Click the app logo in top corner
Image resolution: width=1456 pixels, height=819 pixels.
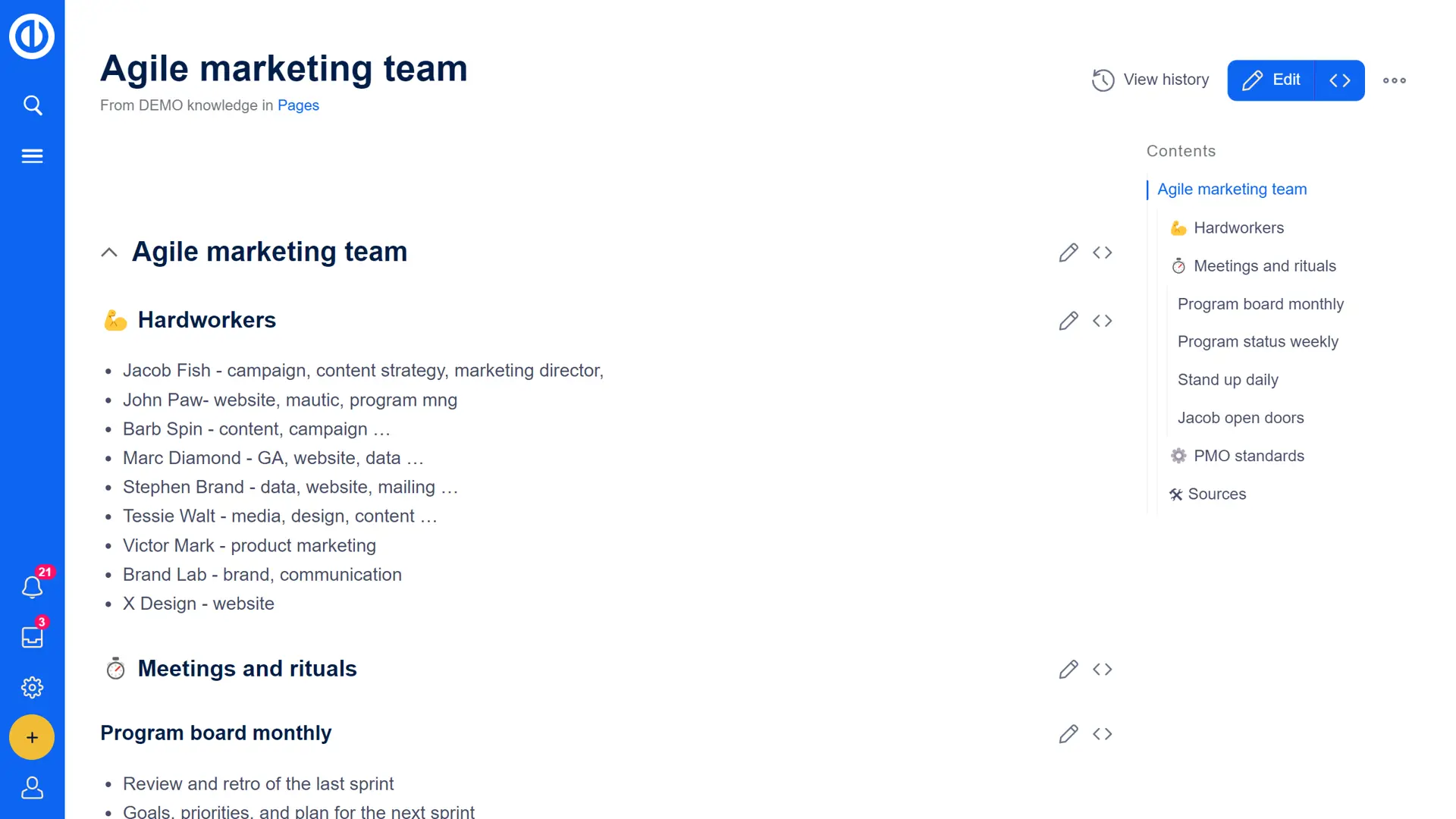[32, 36]
